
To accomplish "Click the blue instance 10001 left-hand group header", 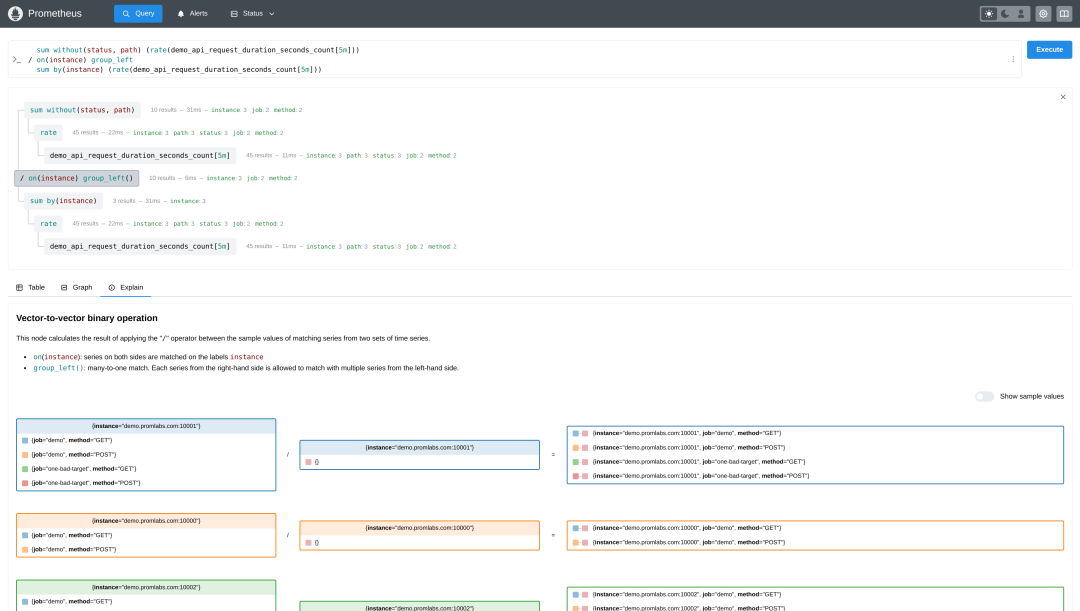I will coord(146,426).
